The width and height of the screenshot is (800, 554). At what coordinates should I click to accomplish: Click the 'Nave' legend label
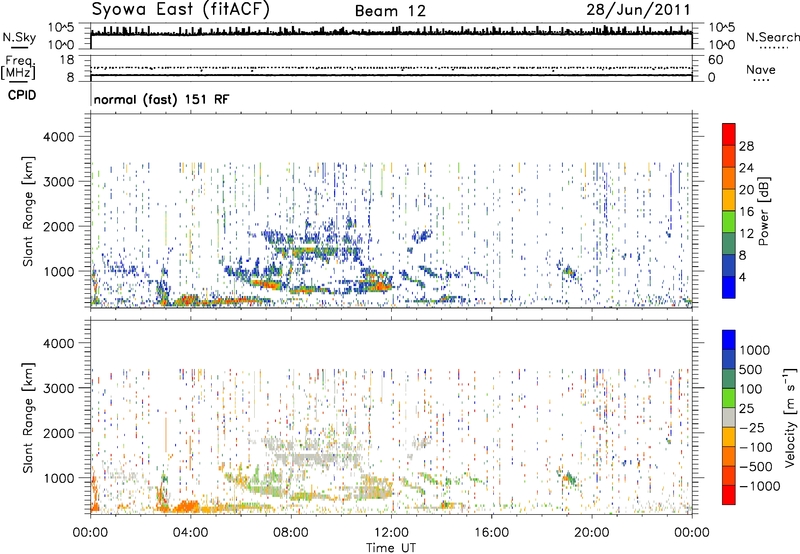760,70
